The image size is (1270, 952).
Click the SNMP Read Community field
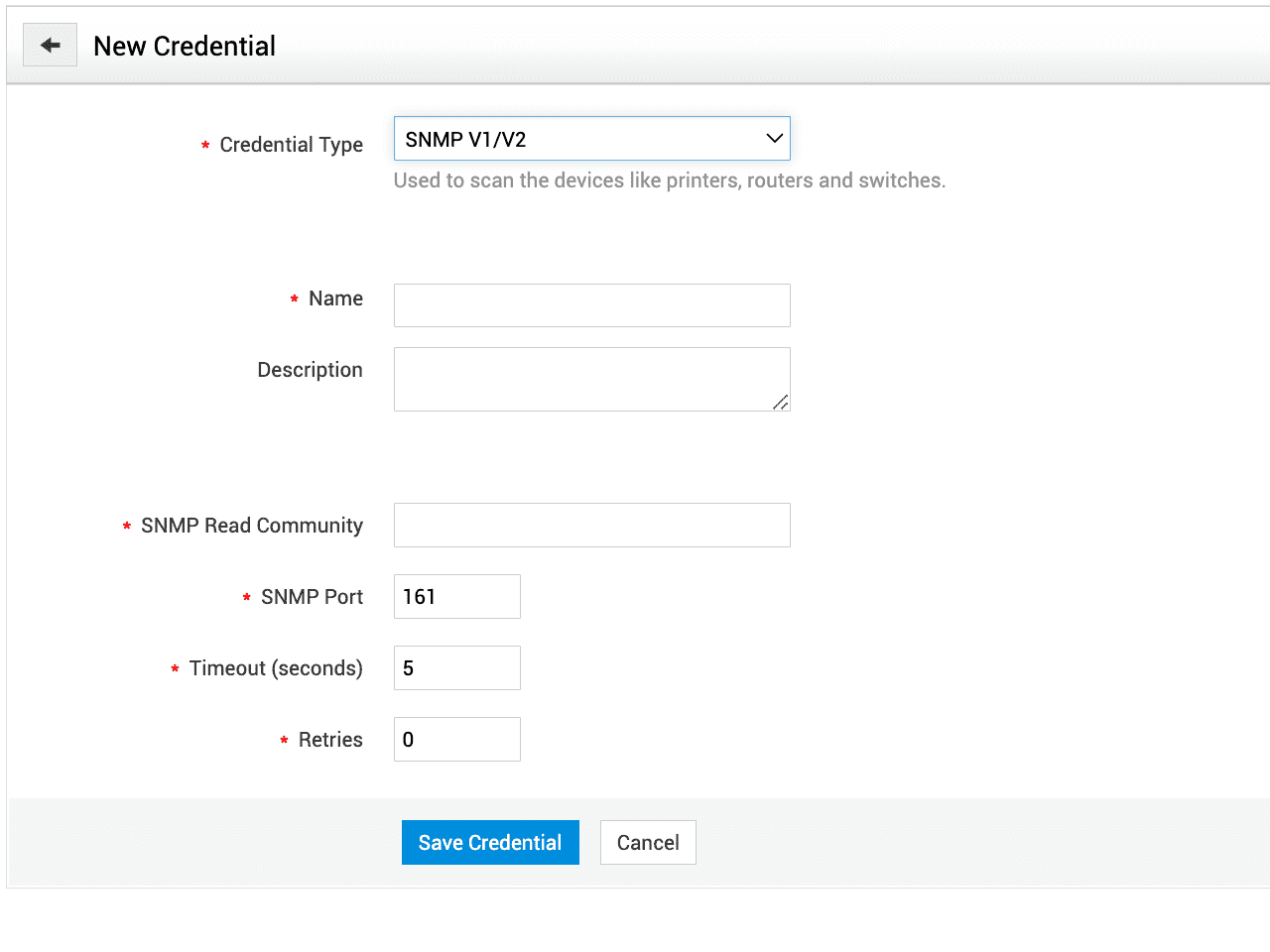tap(591, 525)
